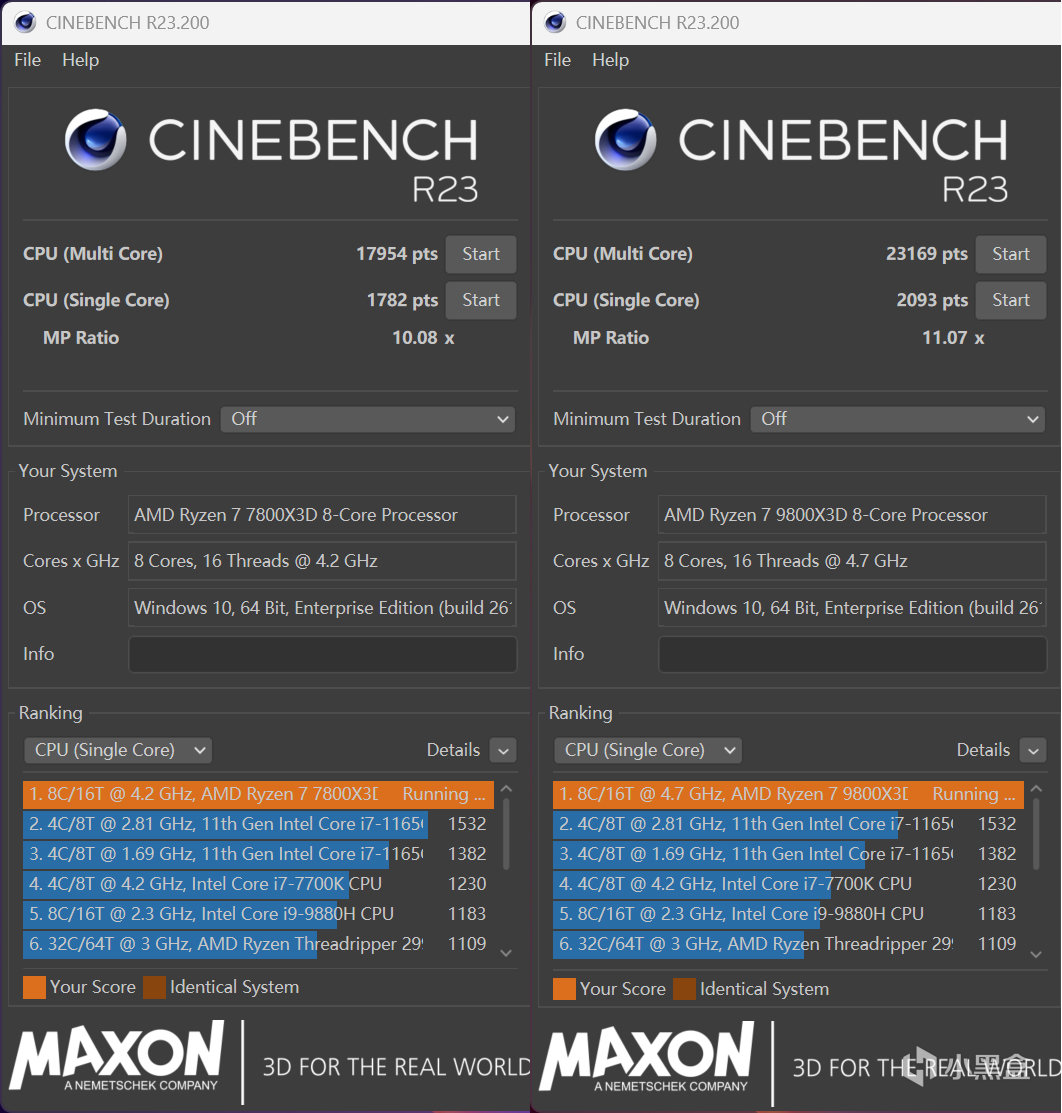Click ranking scrollbar thumb in right window
1062x1113 pixels.
coord(1036,834)
